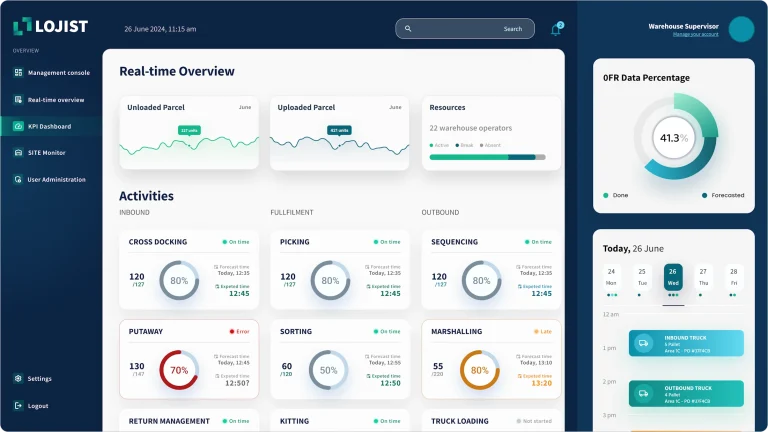Click the Settings gear icon

click(x=18, y=378)
